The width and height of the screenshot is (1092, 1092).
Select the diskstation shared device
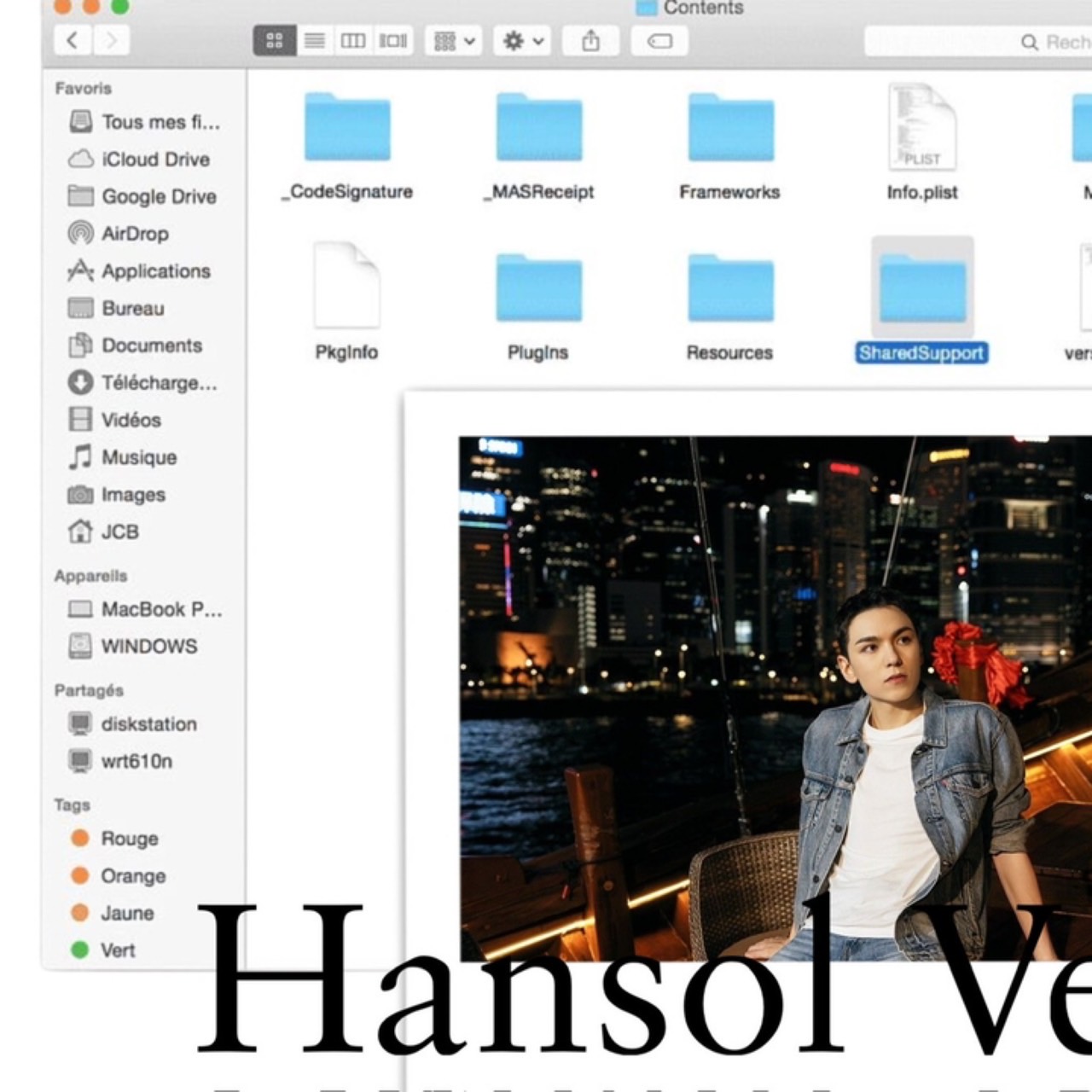(148, 723)
